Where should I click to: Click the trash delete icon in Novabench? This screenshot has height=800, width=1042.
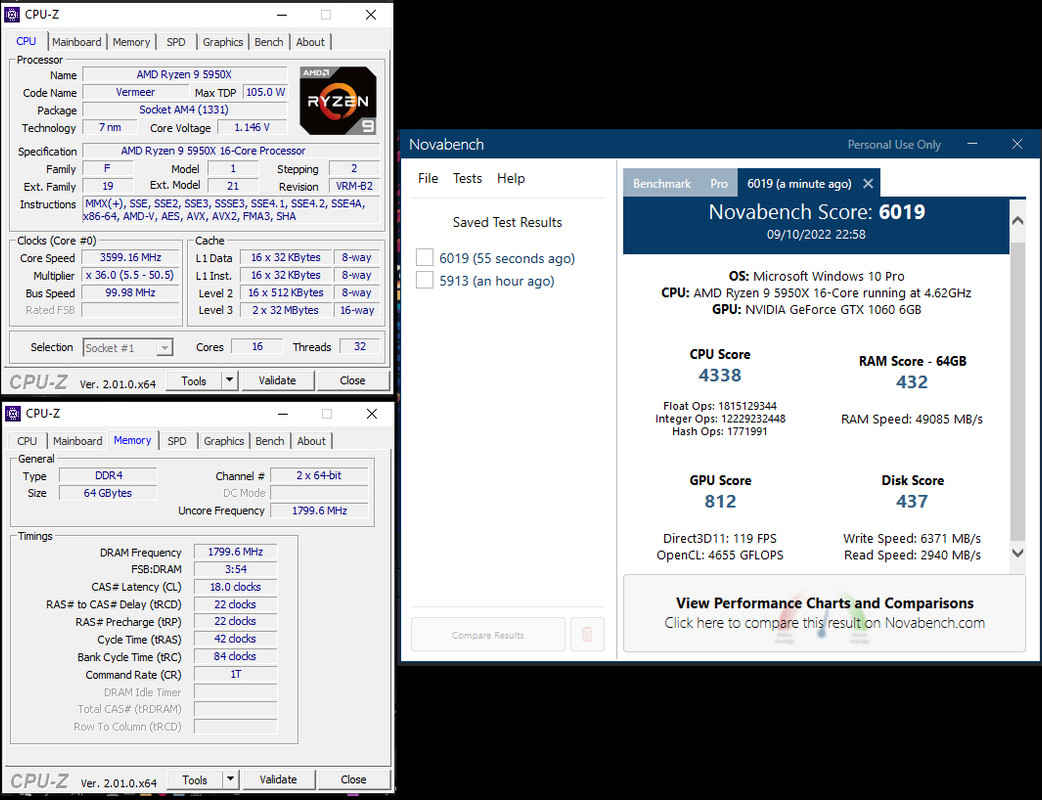(x=587, y=635)
